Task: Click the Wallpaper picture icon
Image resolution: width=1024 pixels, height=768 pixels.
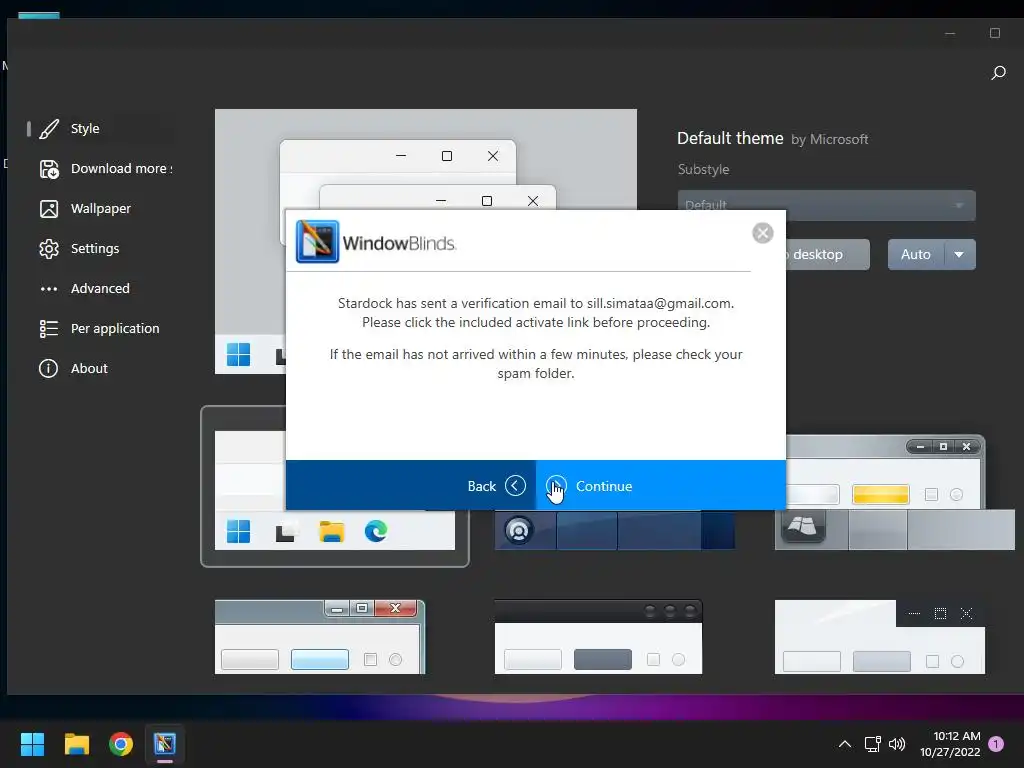Action: (49, 209)
